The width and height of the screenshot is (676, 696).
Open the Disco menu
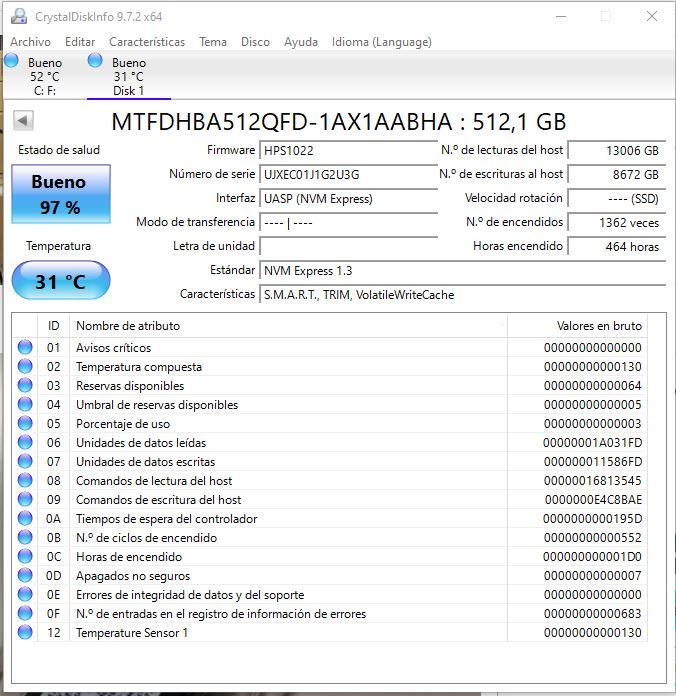pos(255,42)
